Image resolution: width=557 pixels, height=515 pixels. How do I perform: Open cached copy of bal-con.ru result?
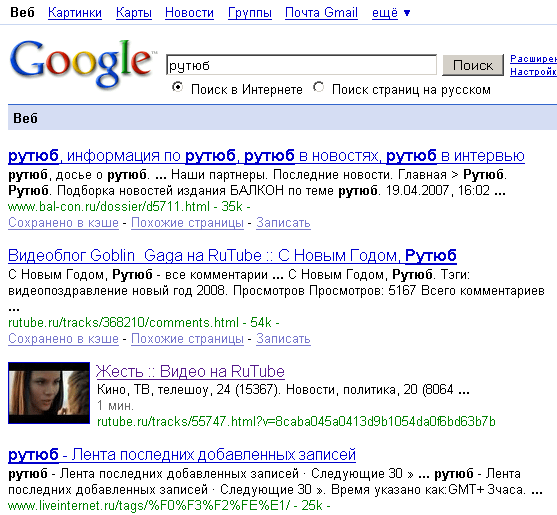63,223
